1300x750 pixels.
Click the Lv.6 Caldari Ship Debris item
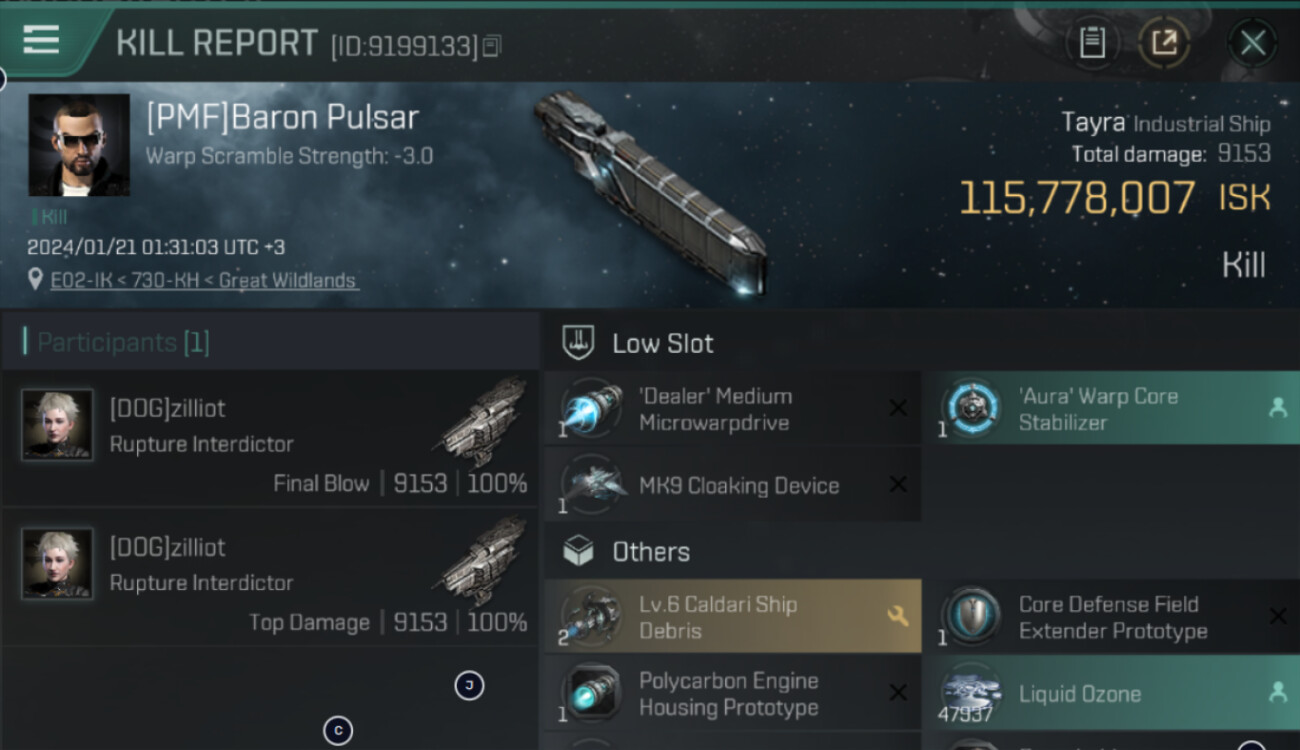[732, 617]
